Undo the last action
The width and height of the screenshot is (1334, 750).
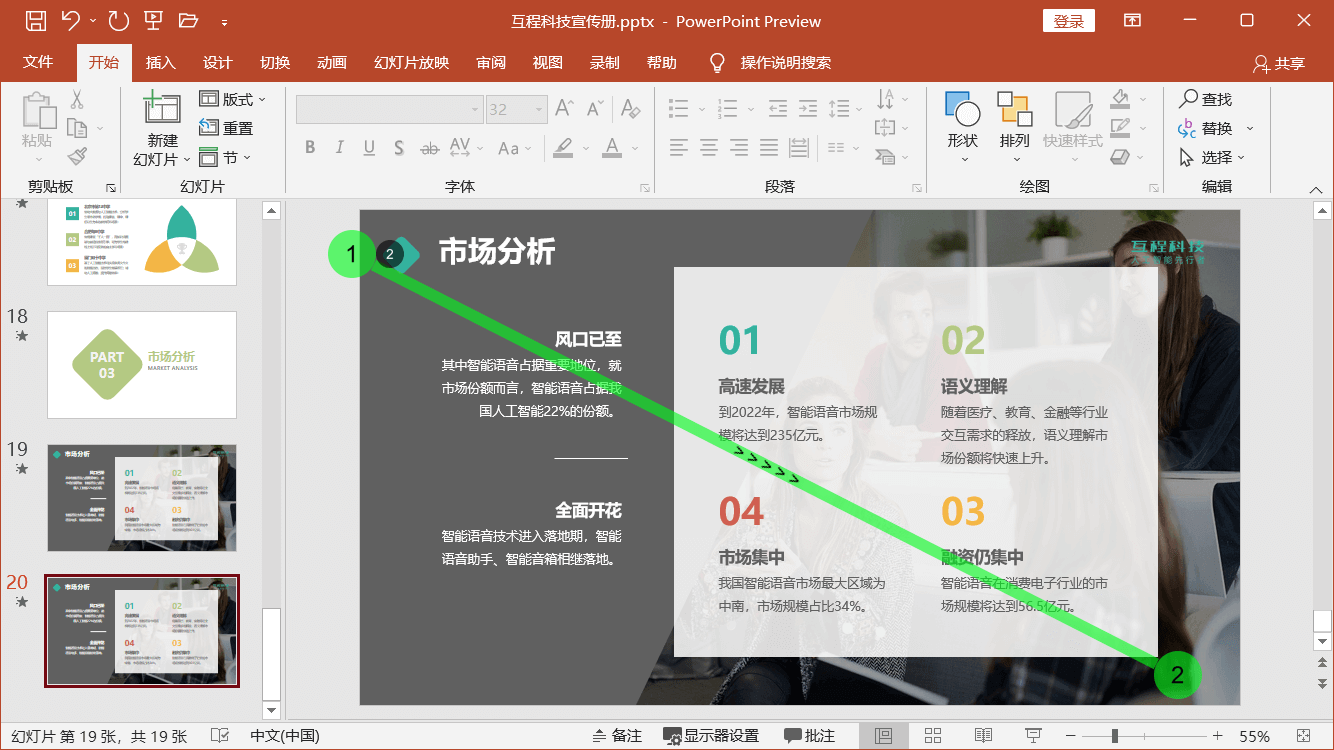pyautogui.click(x=70, y=20)
